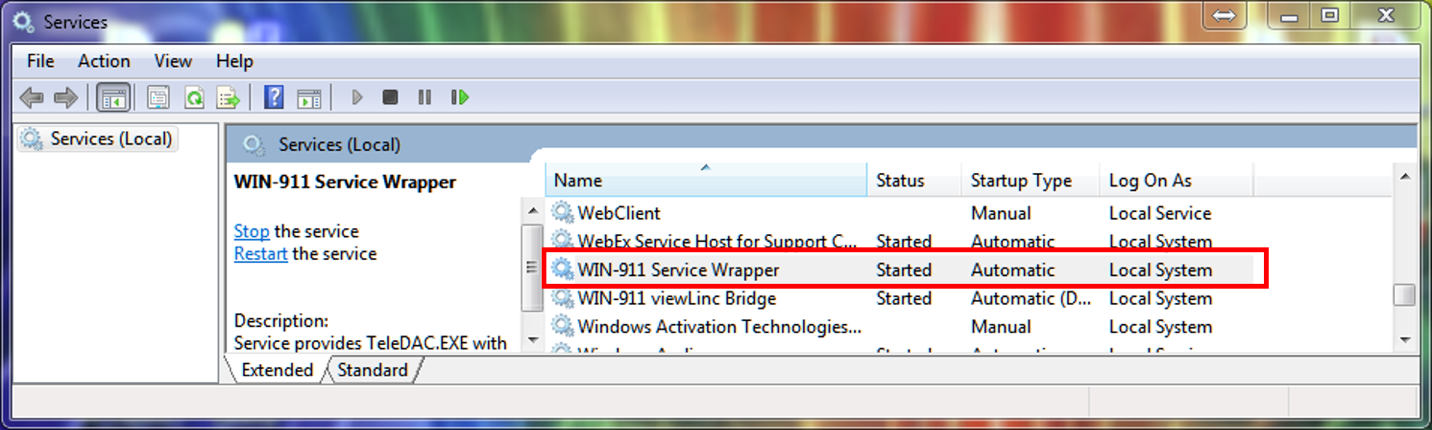1432x430 pixels.
Task: Click gear icon beside Windows Activation Technologies
Action: pos(563,326)
